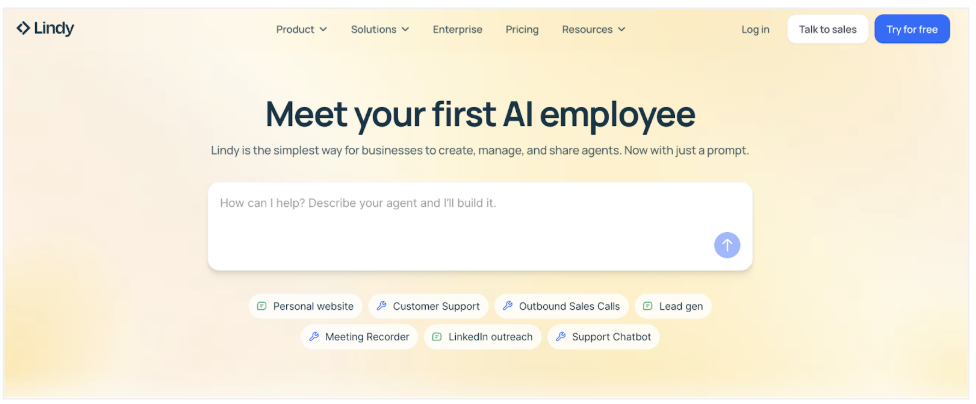Screen dimensions: 976x404
Task: Click the icon on LinkedIn outreach chip
Action: 437,337
